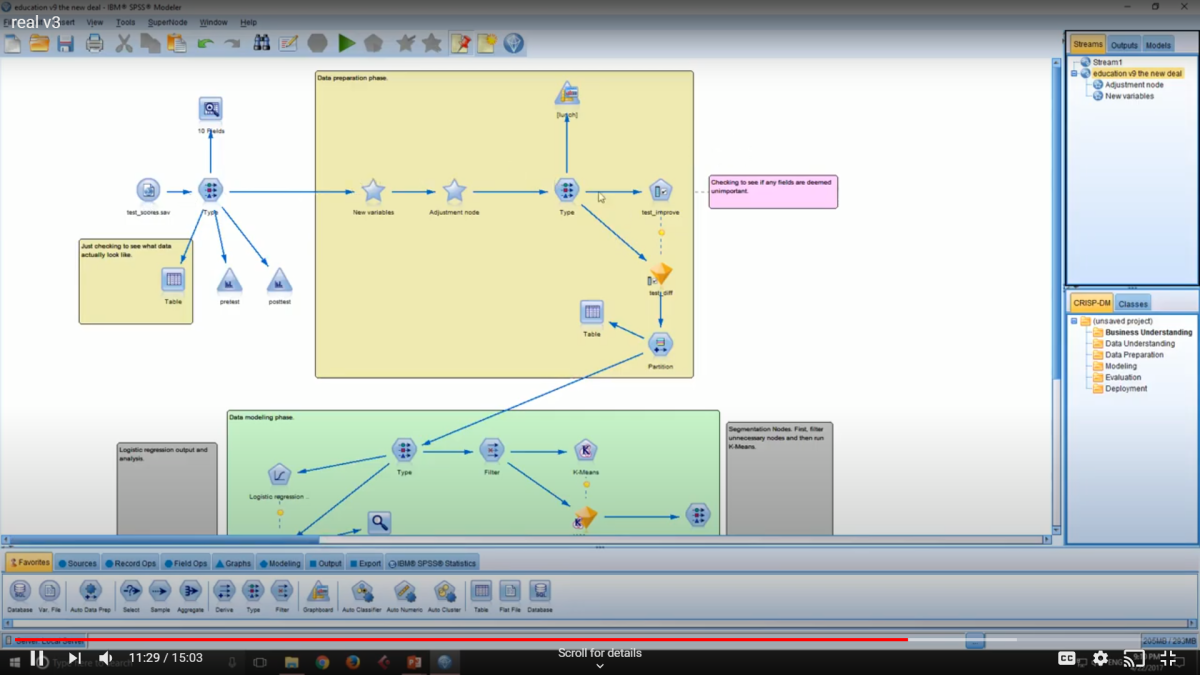Open the Help menu

(249, 22)
